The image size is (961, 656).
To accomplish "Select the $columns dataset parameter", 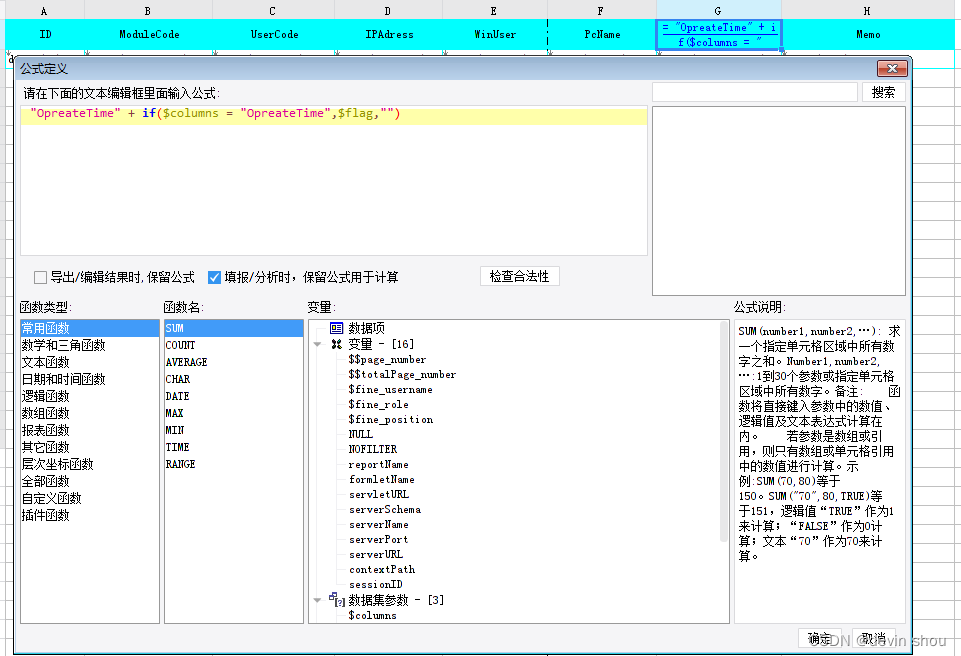I will click(372, 615).
